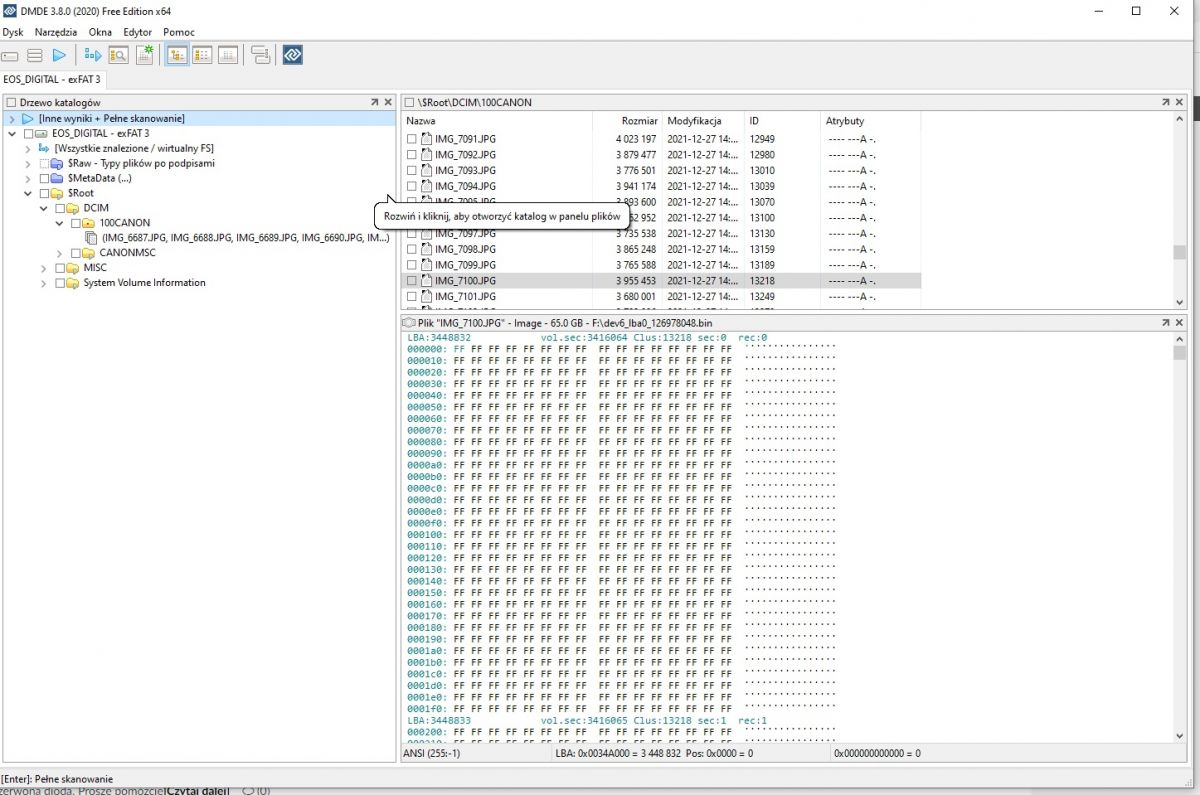Click the file list vertical scrollbar thumb
The width and height of the screenshot is (1200, 795).
click(1180, 252)
